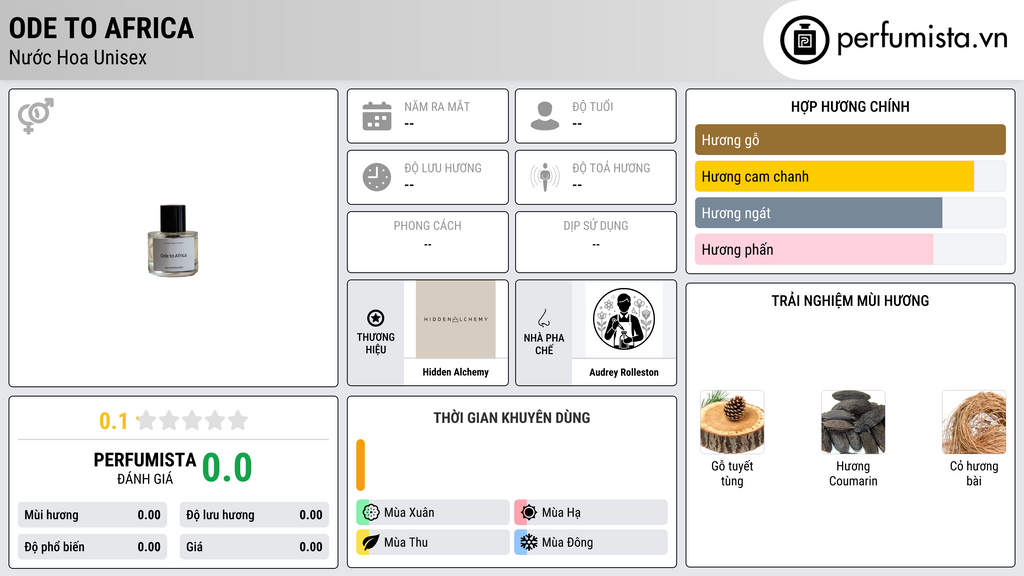Click the nose icon above Nhà pha chế
This screenshot has width=1024, height=576.
click(543, 318)
